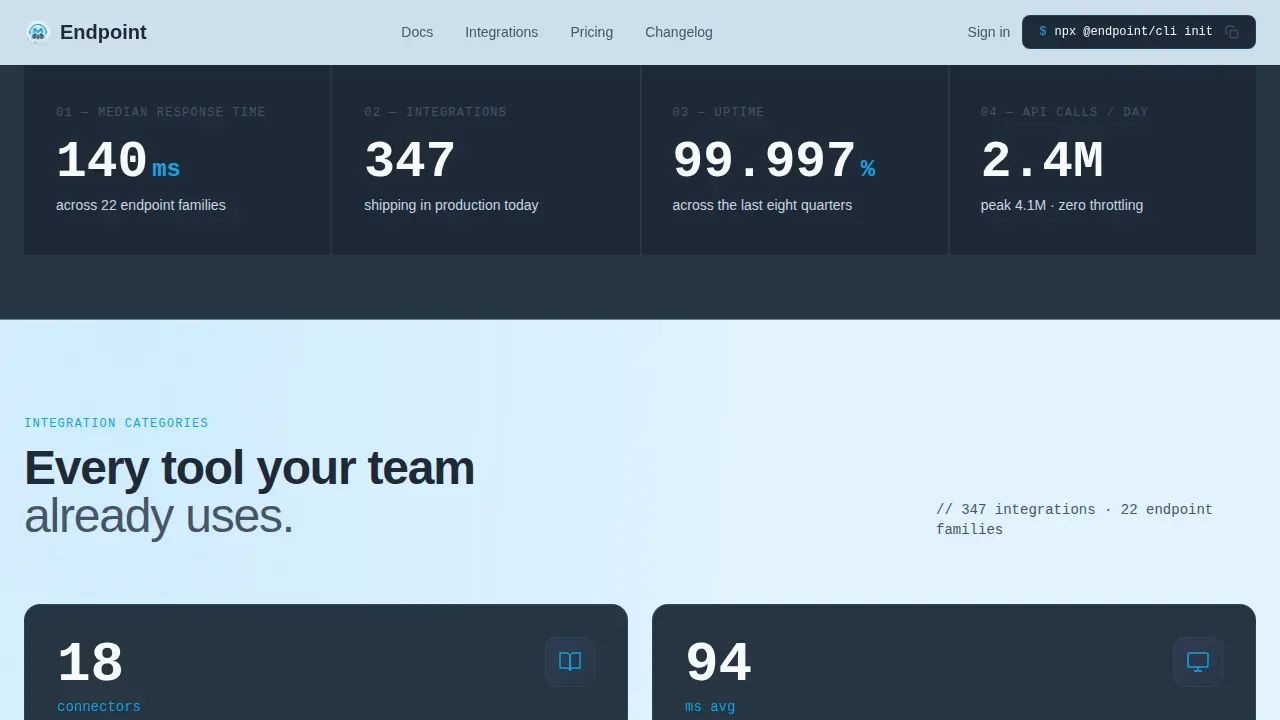Click the book icon on the 18 connectors card
Image resolution: width=1280 pixels, height=720 pixels.
570,662
